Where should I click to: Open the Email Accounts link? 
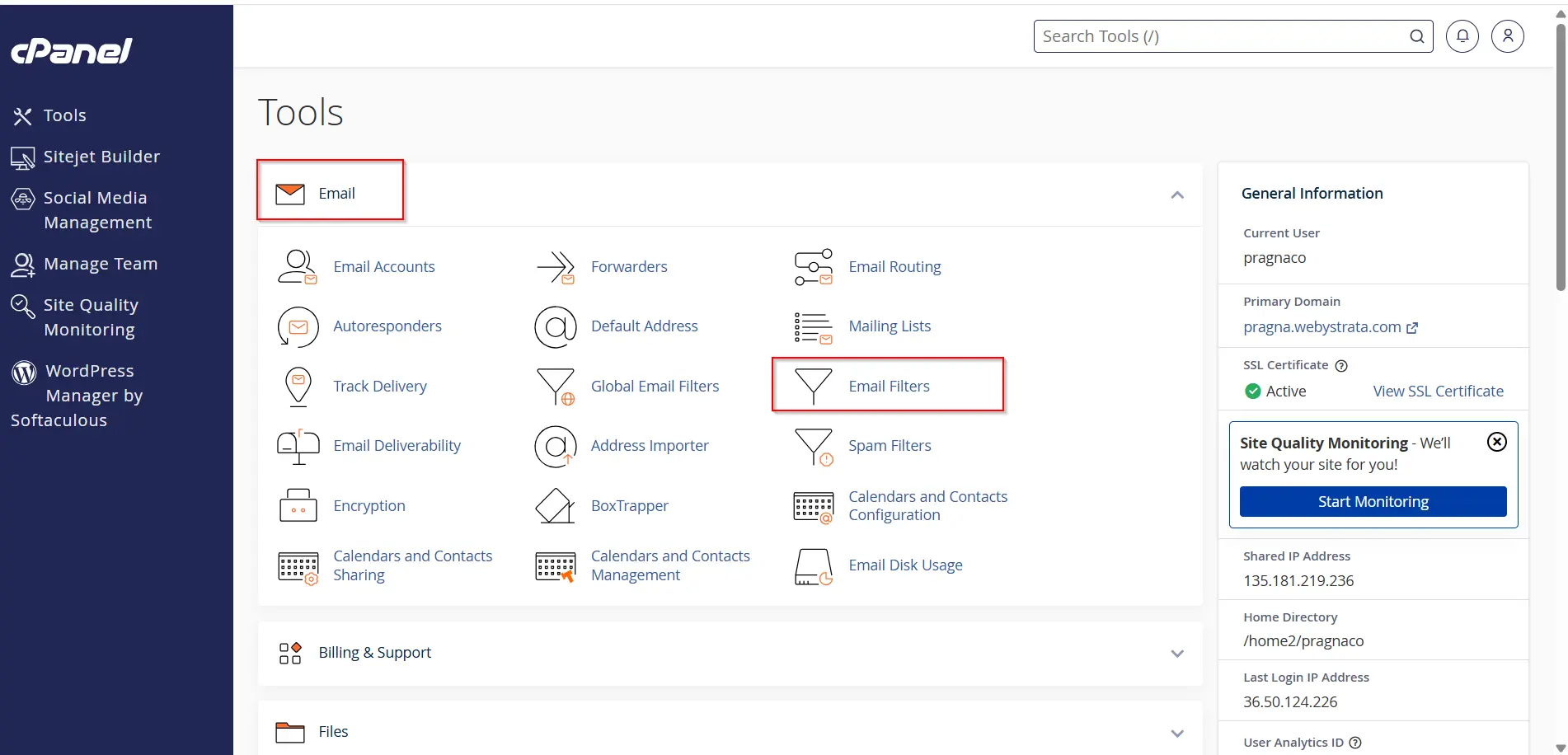(x=384, y=267)
